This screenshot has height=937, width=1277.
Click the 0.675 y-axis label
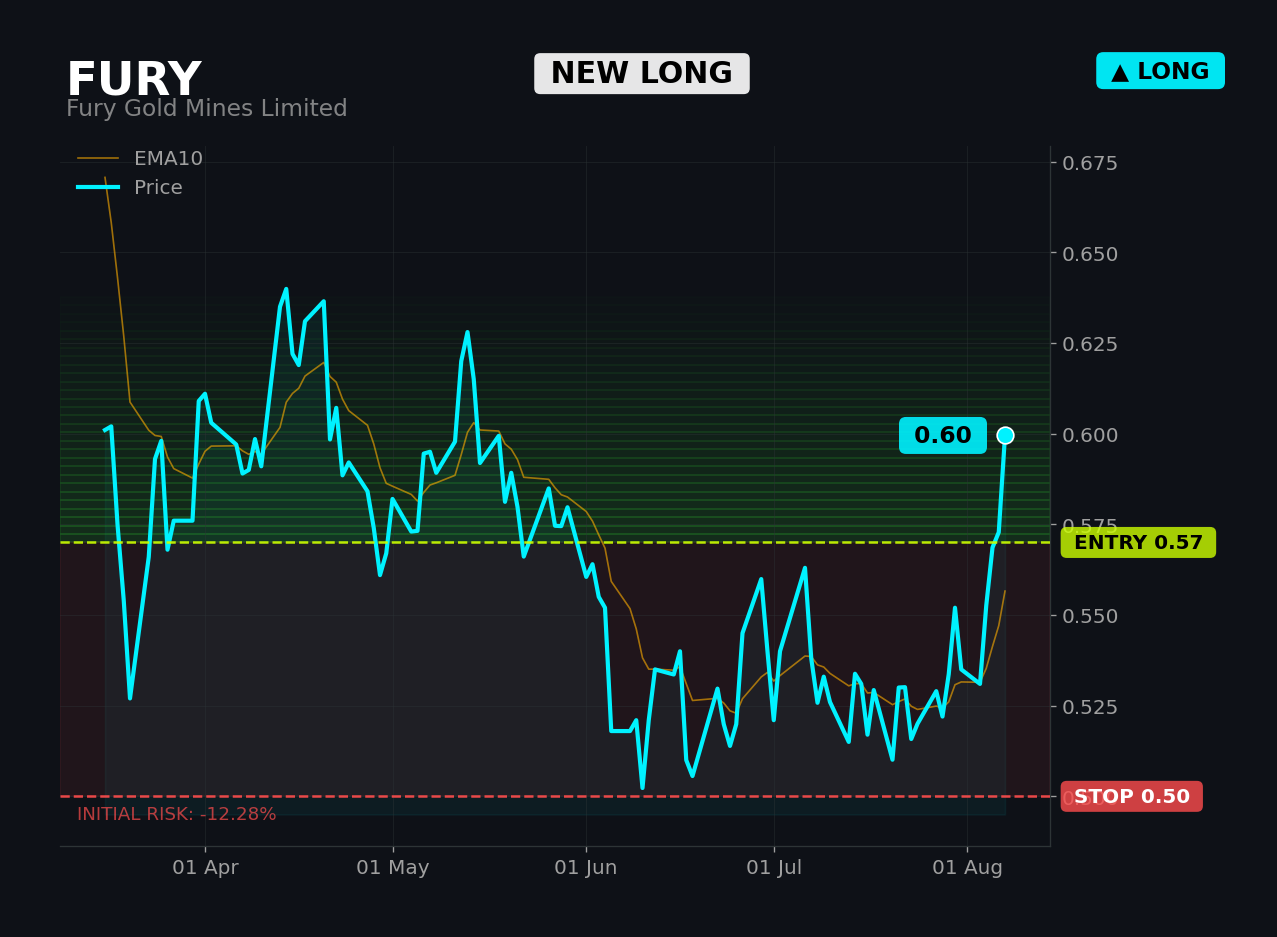coord(1090,163)
